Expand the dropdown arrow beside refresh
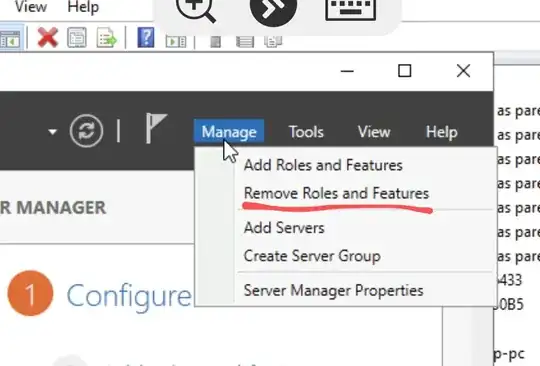Image resolution: width=540 pixels, height=366 pixels. [x=52, y=132]
